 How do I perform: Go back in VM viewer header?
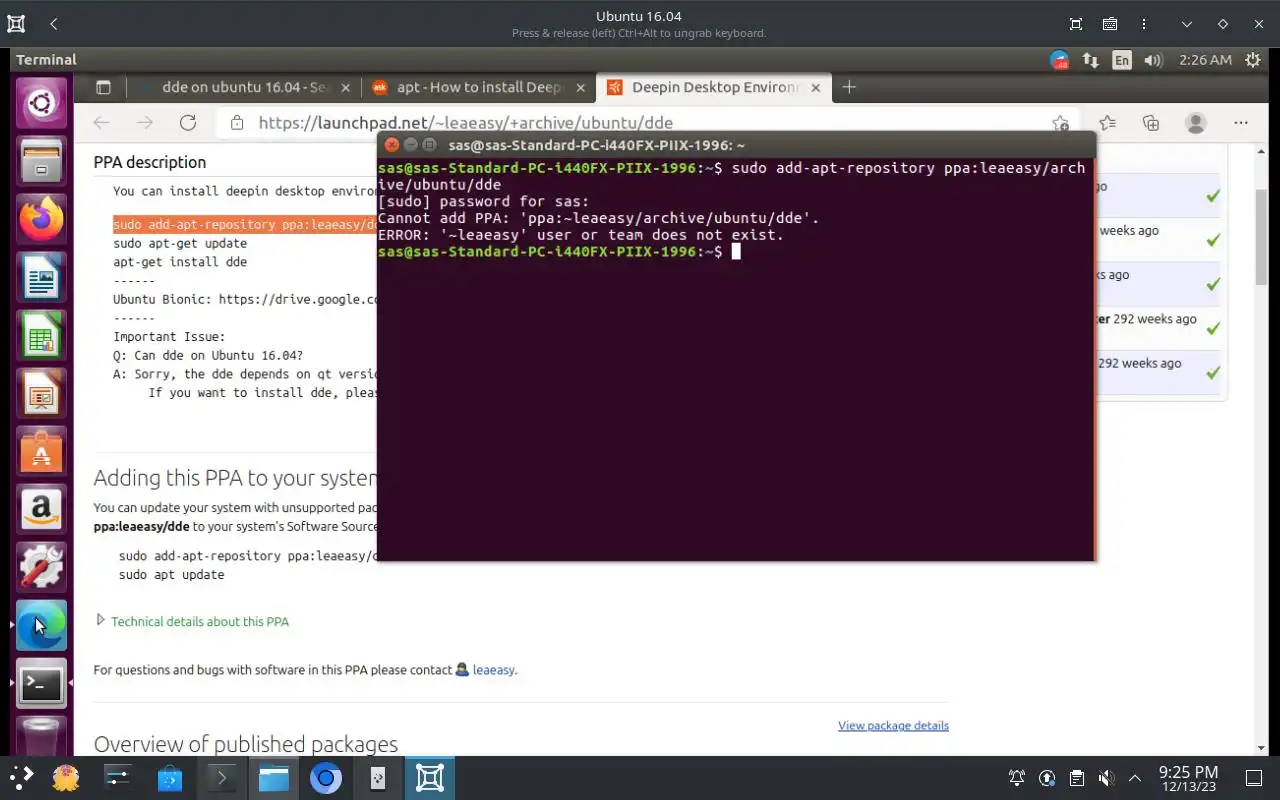tap(54, 24)
